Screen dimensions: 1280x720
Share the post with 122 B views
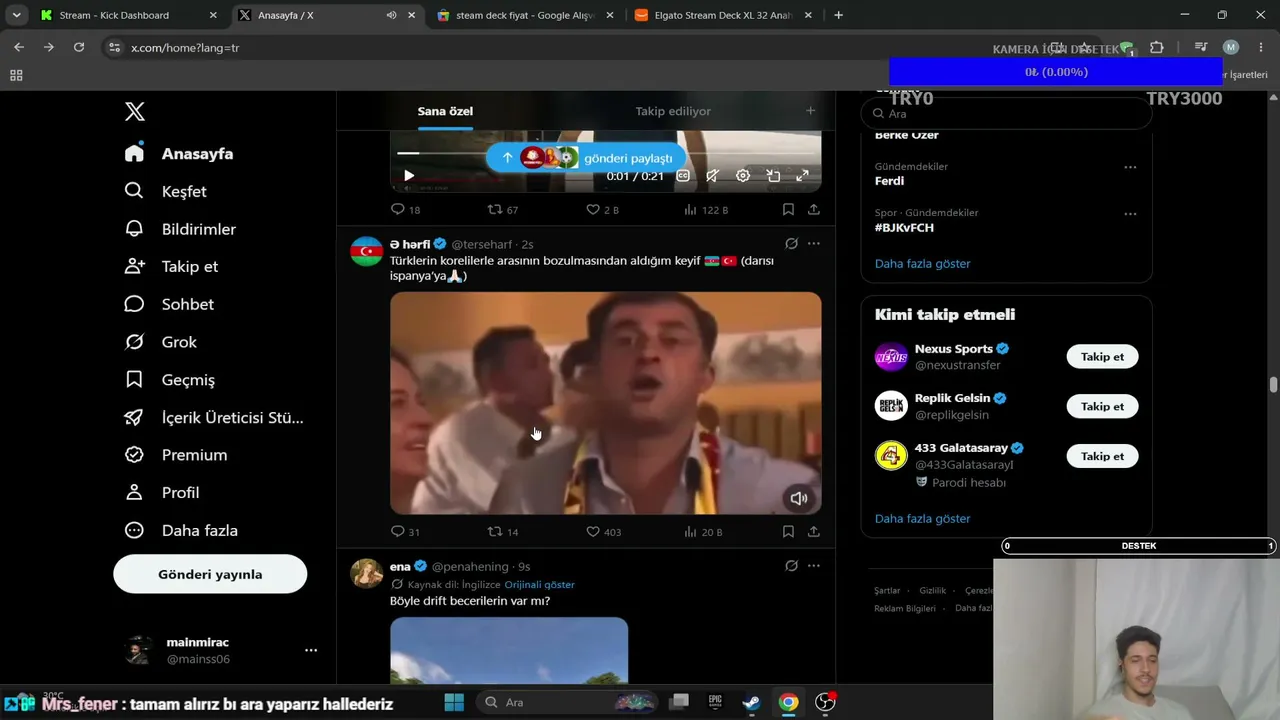[814, 210]
